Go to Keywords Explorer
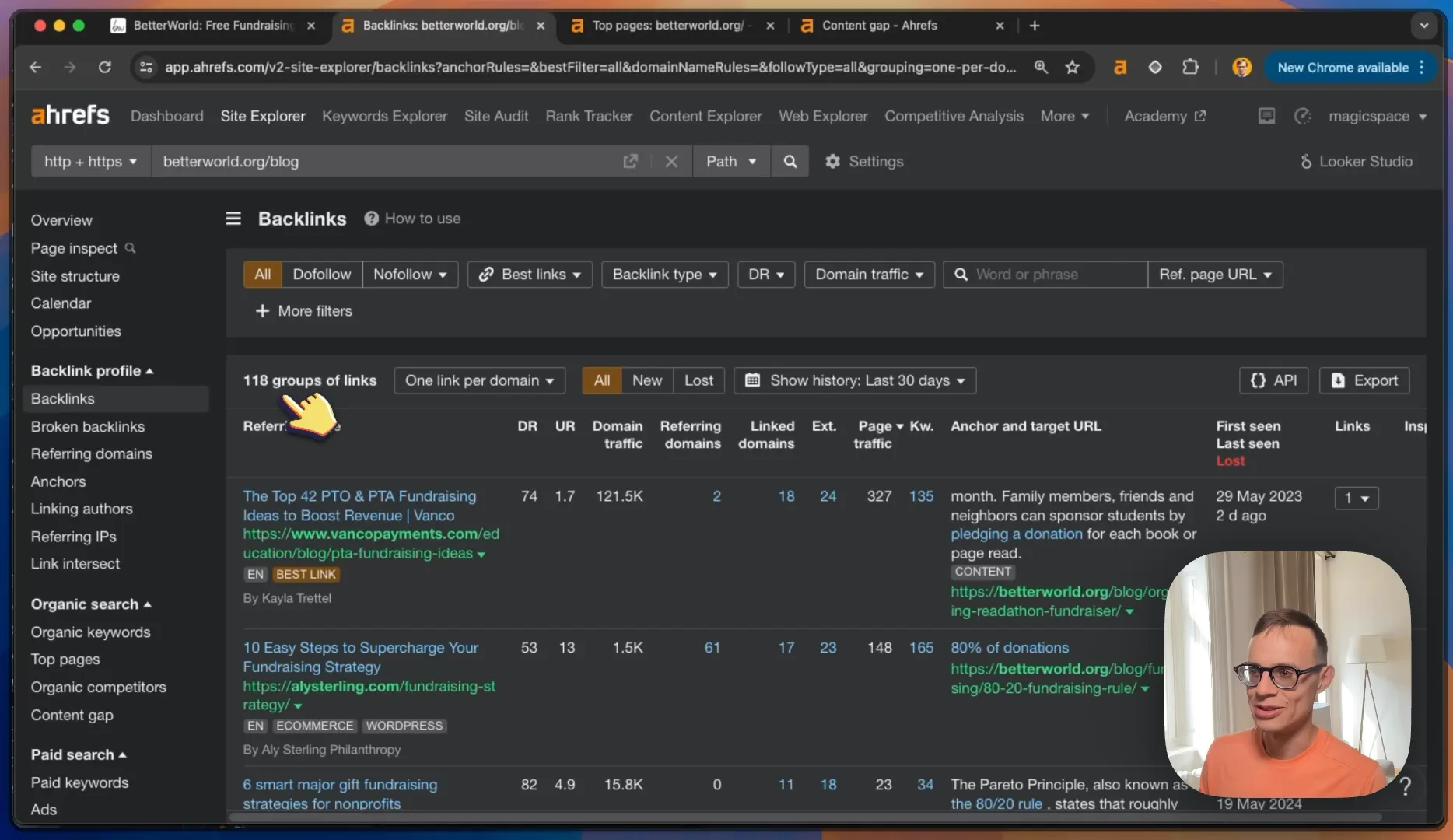This screenshot has width=1453, height=840. (x=384, y=116)
